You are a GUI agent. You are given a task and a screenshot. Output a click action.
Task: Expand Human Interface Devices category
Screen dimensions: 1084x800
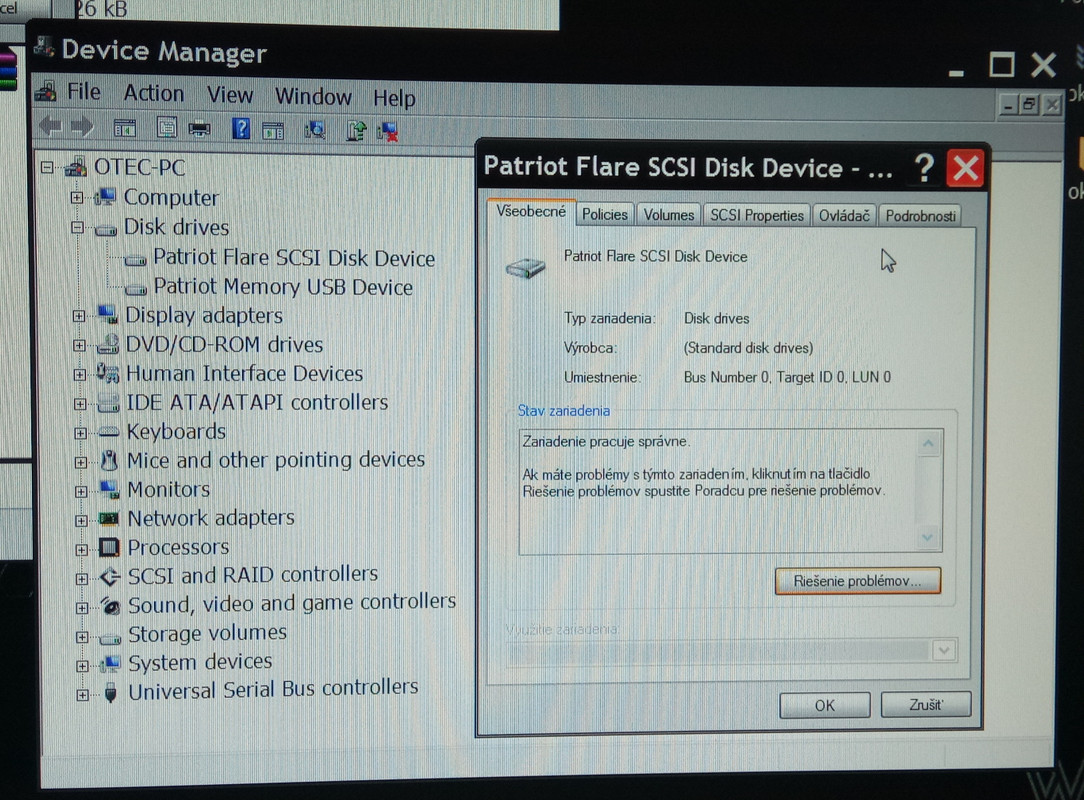[80, 374]
